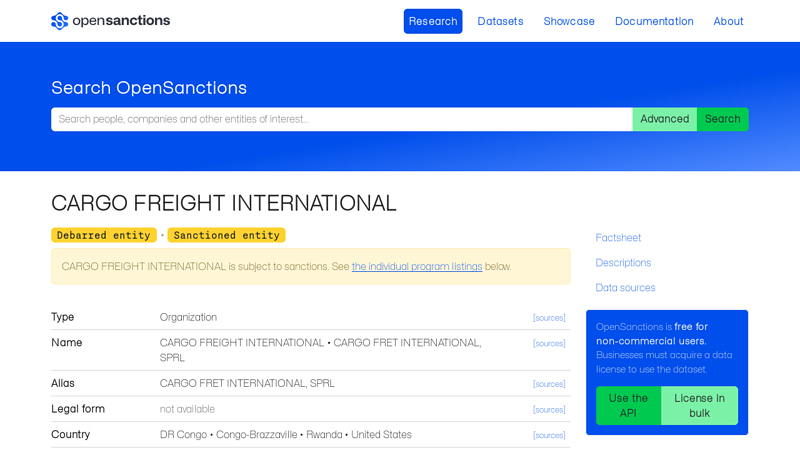
Task: Jump to the Factsheet section
Action: click(618, 238)
